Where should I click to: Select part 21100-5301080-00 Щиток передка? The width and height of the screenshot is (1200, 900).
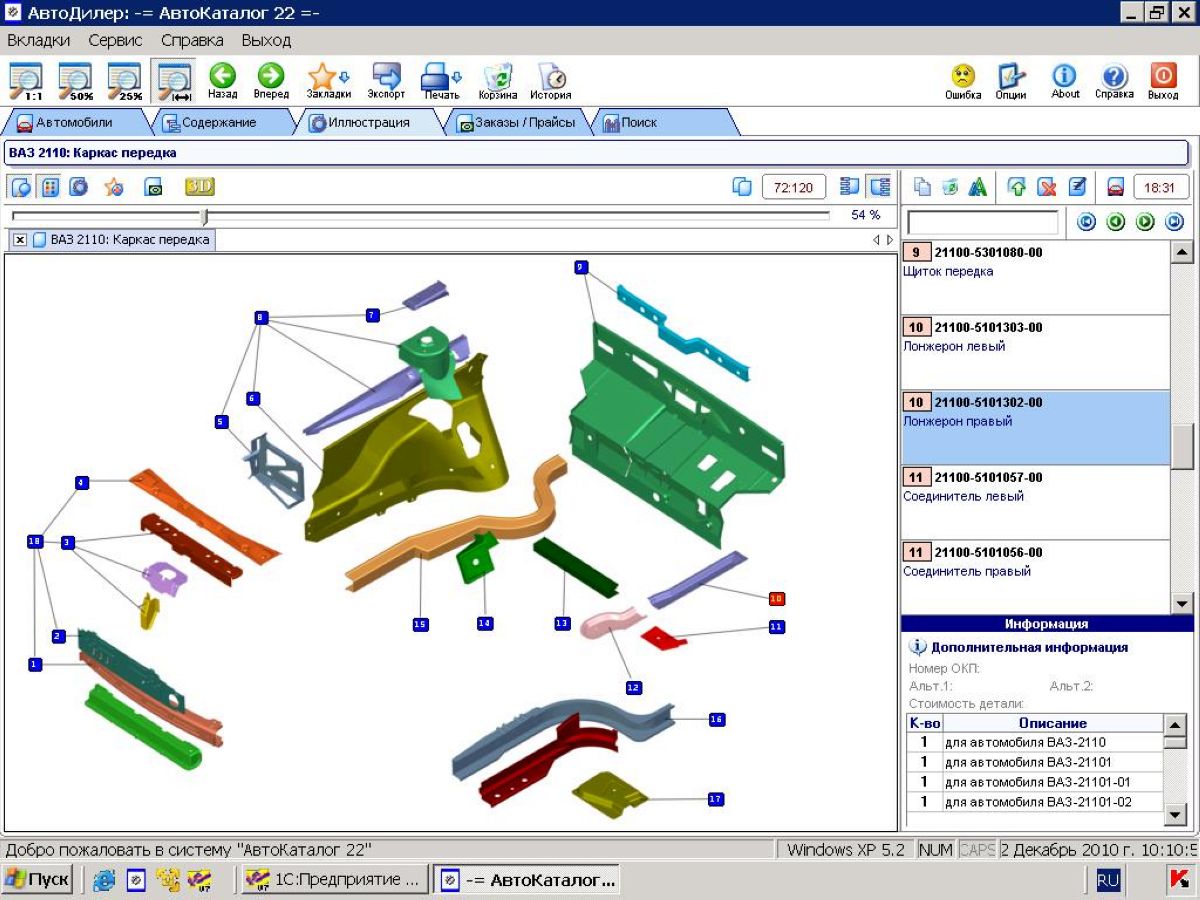[x=1035, y=277]
